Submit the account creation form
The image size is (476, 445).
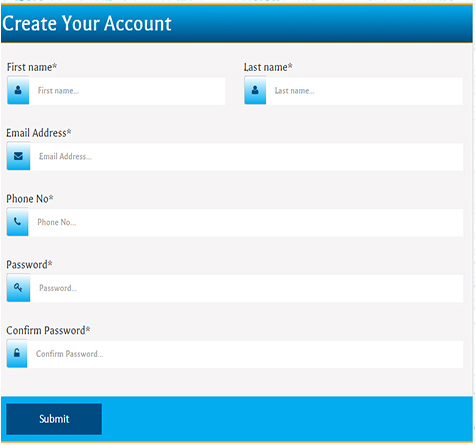(x=54, y=419)
